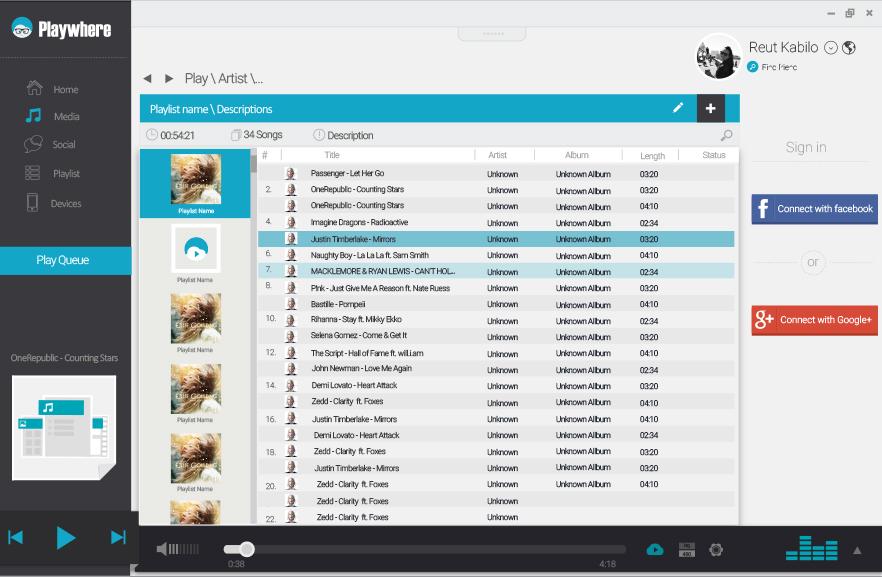
Task: Select The Script - Hall of Fame row
Action: pos(496,353)
